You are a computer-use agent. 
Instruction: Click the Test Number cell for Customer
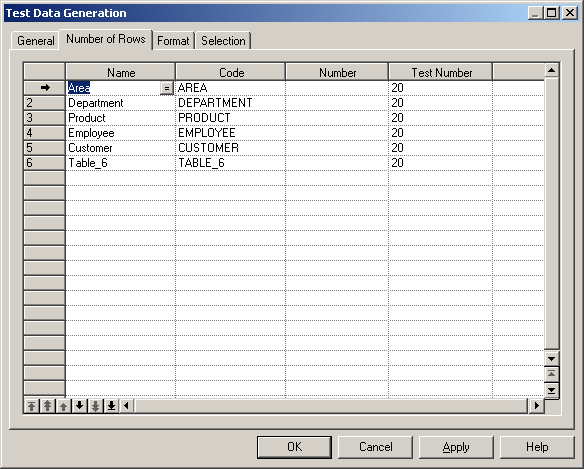pos(440,148)
